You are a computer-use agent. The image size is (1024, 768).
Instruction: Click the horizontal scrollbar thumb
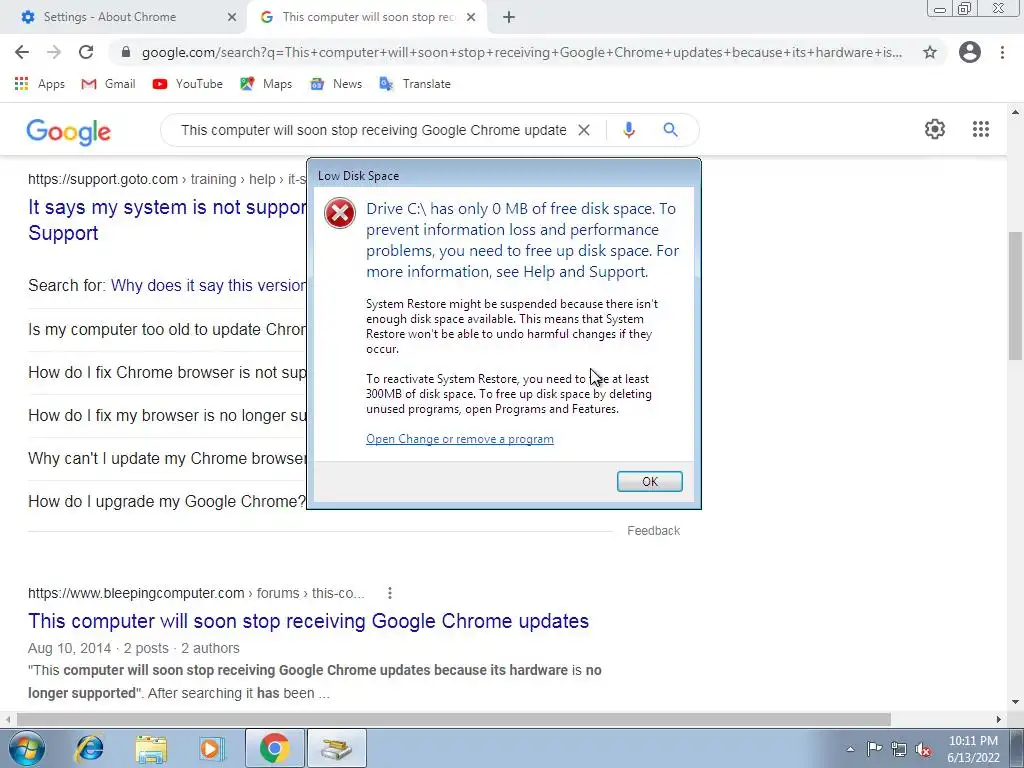(454, 719)
